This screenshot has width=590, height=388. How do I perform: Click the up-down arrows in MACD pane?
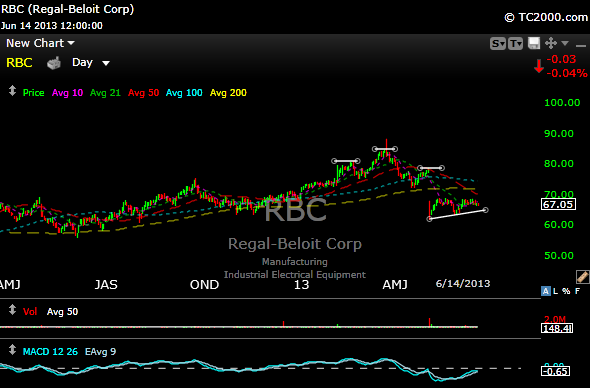click(12, 350)
